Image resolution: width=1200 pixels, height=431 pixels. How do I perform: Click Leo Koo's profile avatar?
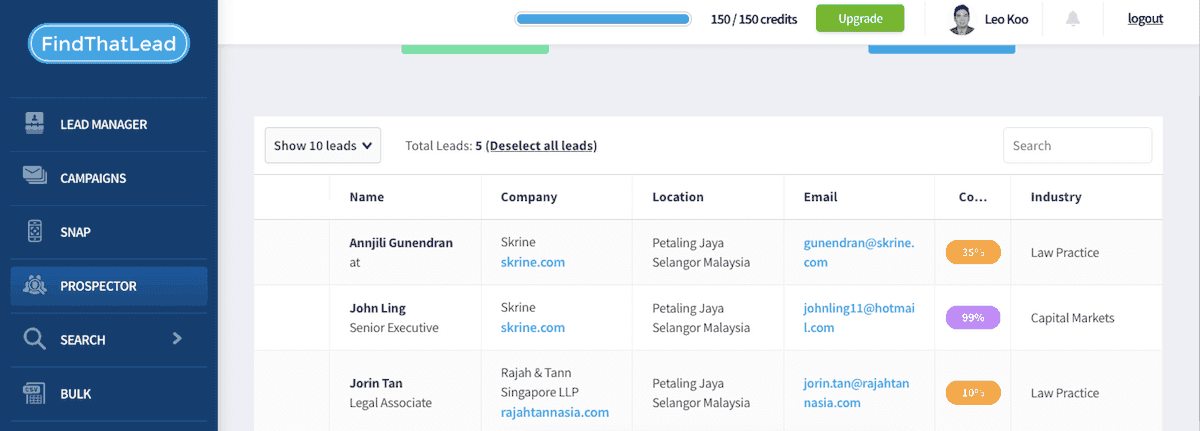point(962,19)
